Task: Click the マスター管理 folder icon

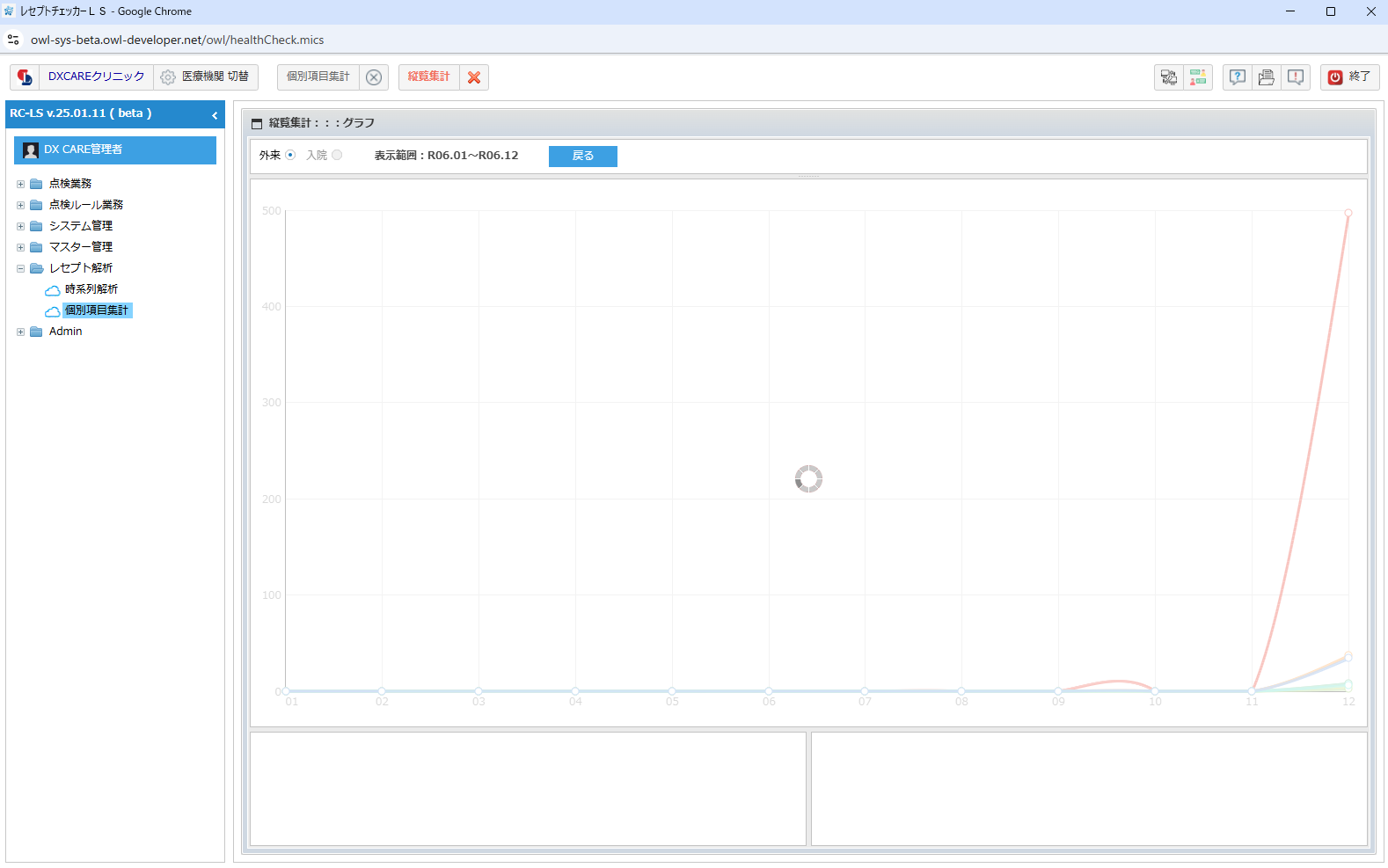Action: pyautogui.click(x=36, y=247)
